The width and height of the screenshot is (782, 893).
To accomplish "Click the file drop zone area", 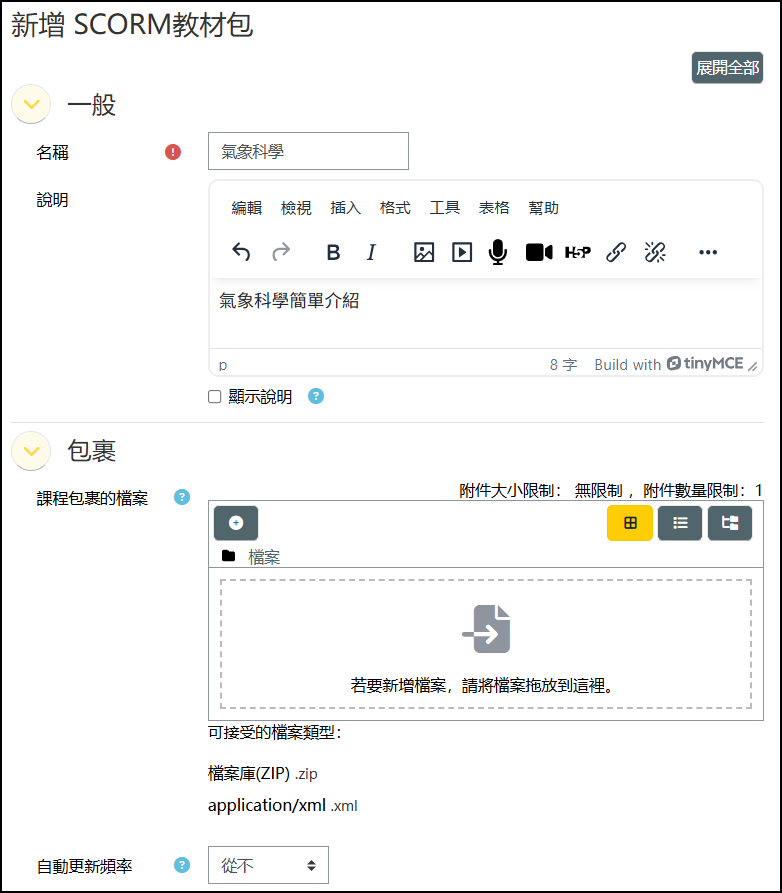I will coord(486,644).
